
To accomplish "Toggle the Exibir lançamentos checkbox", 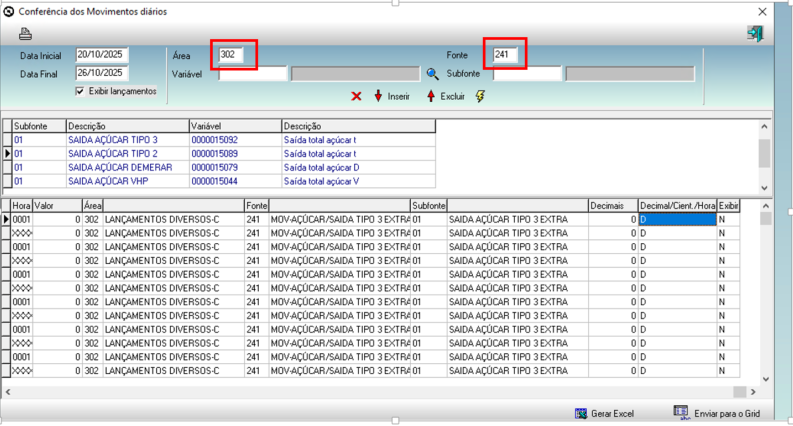I will (80, 91).
